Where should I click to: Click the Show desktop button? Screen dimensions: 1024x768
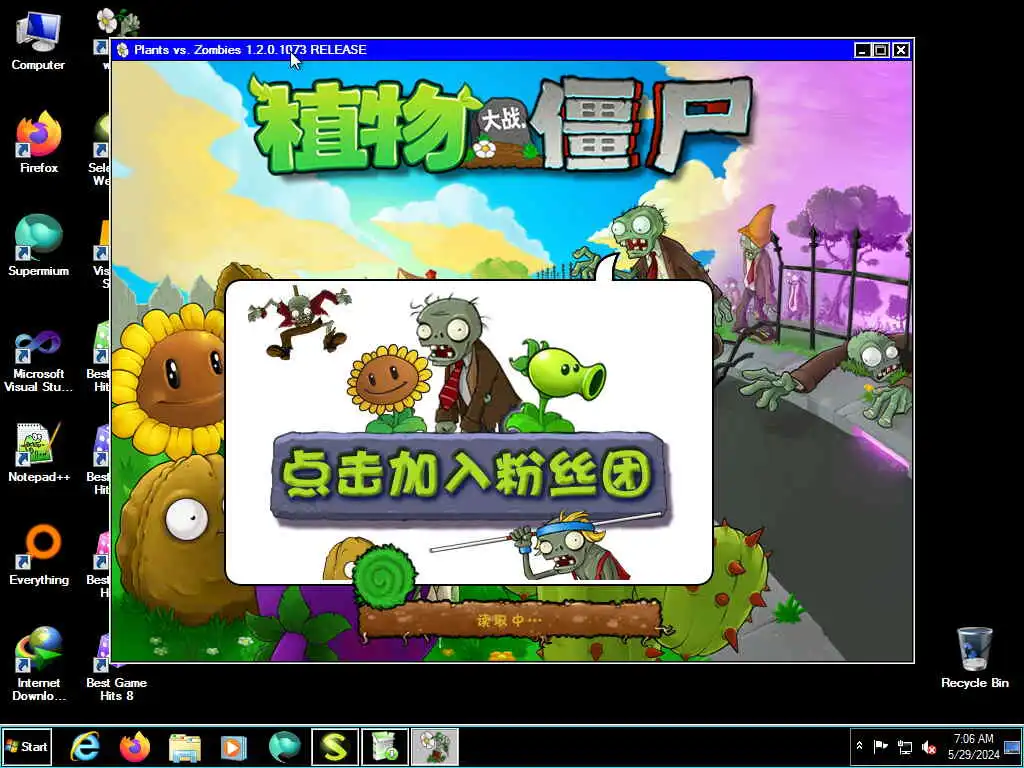tap(1013, 746)
